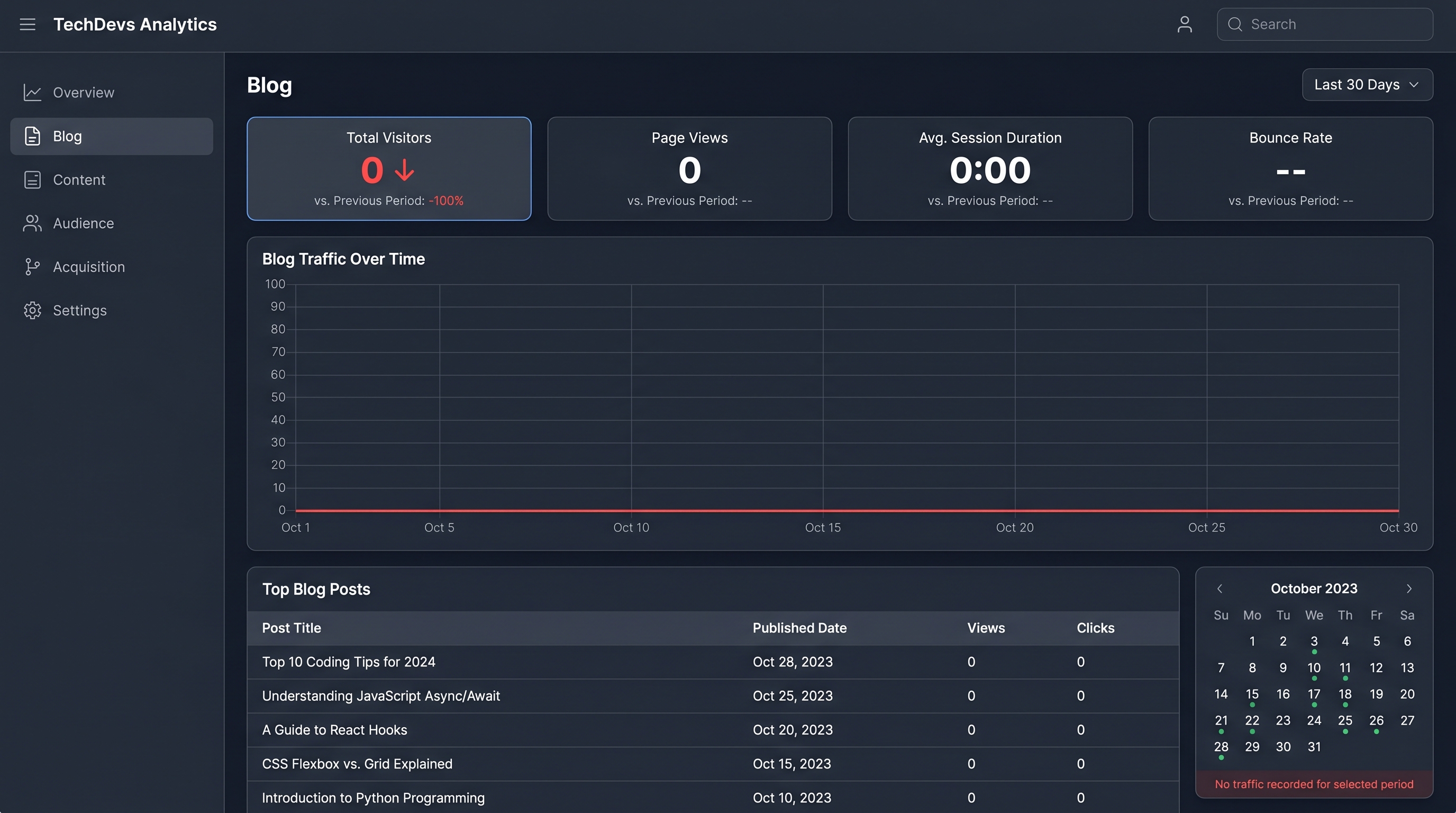
Task: Click the Acquisition branch icon
Action: (32, 267)
